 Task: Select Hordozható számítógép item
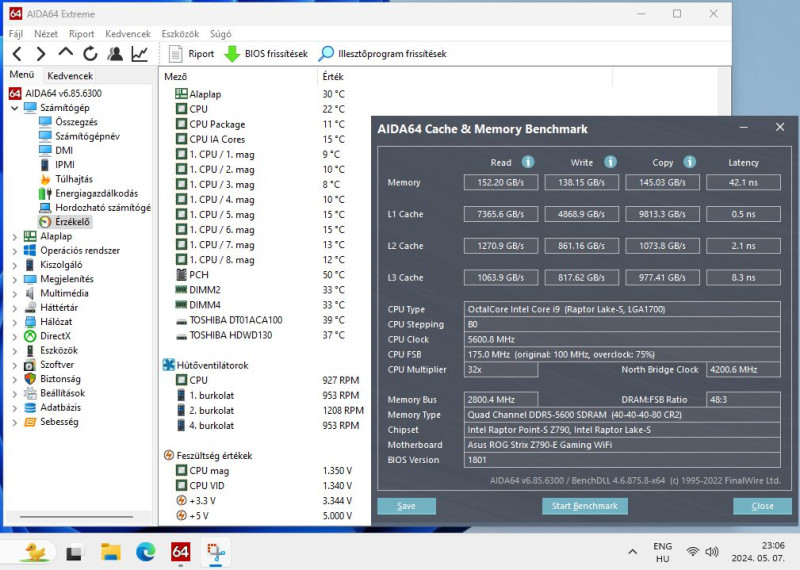coord(95,207)
